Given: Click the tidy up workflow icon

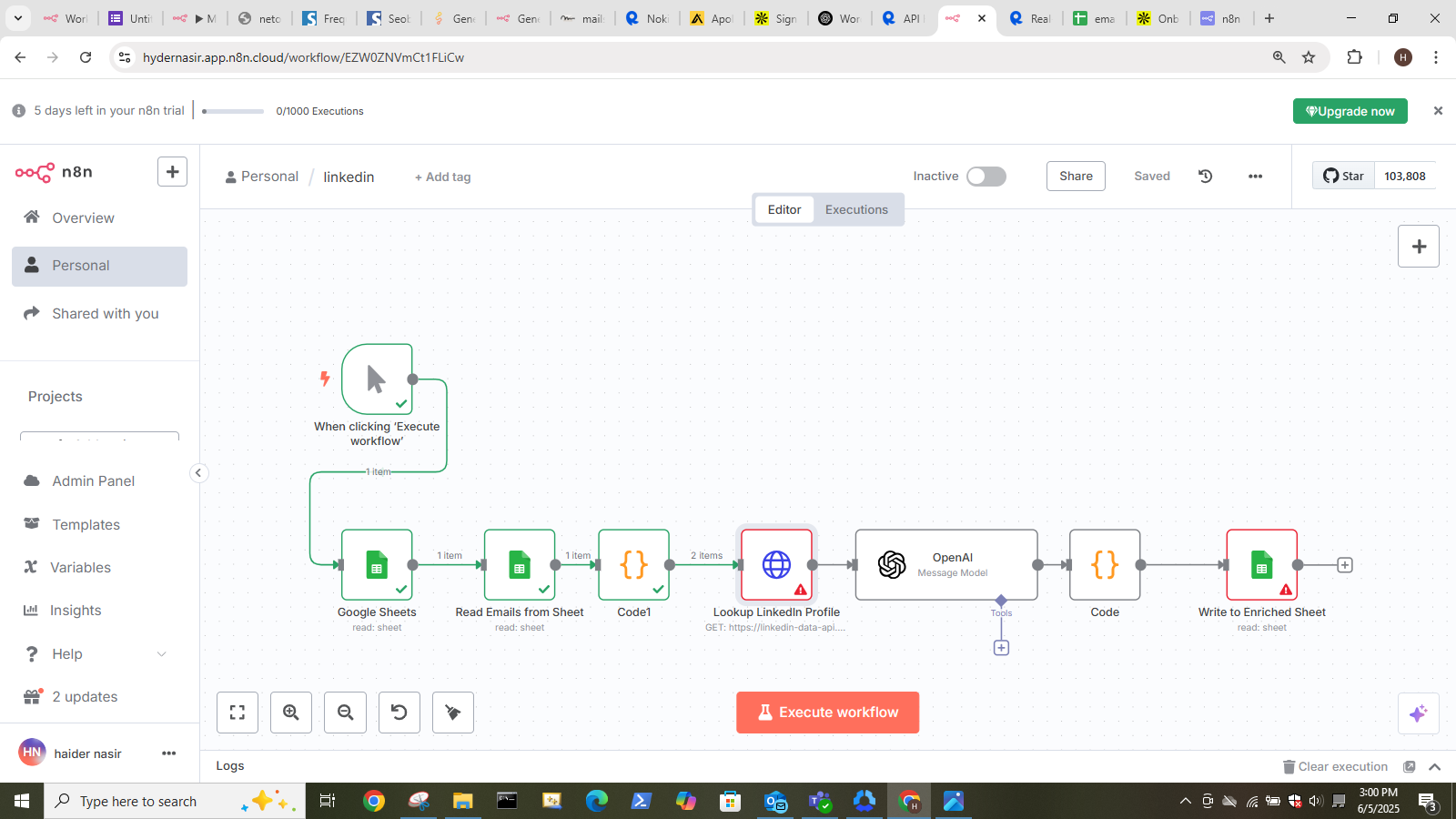Looking at the screenshot, I should click(453, 713).
